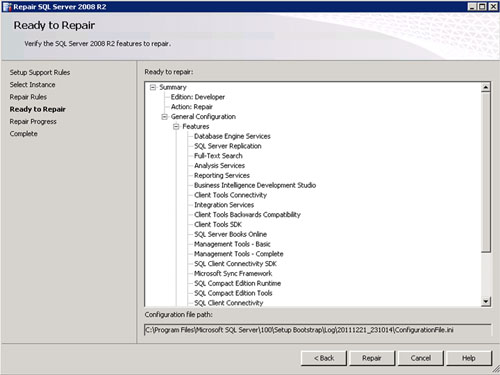Select Management Tools - Basic item

click(x=232, y=244)
